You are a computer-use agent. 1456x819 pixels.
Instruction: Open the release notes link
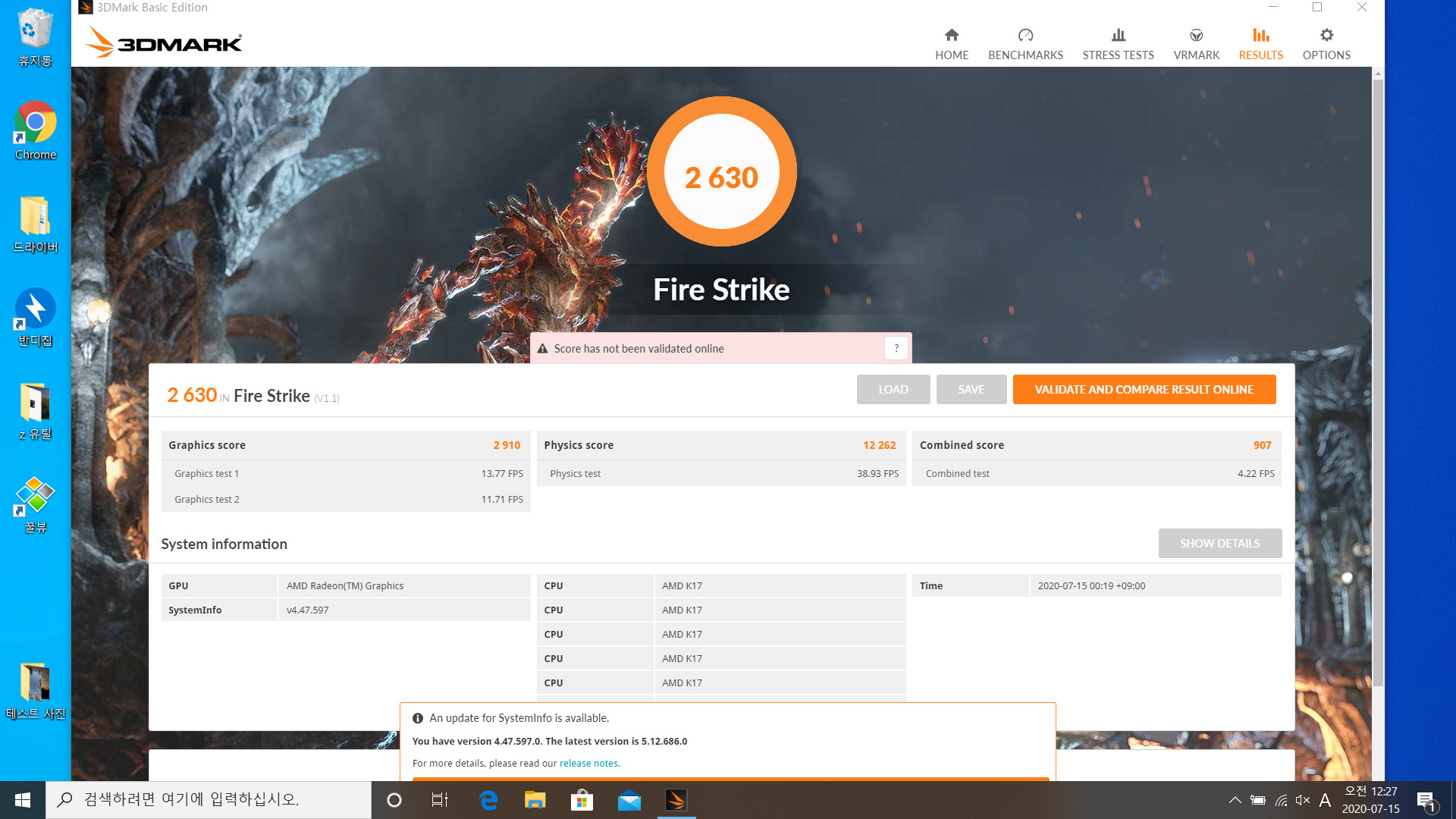click(x=589, y=764)
